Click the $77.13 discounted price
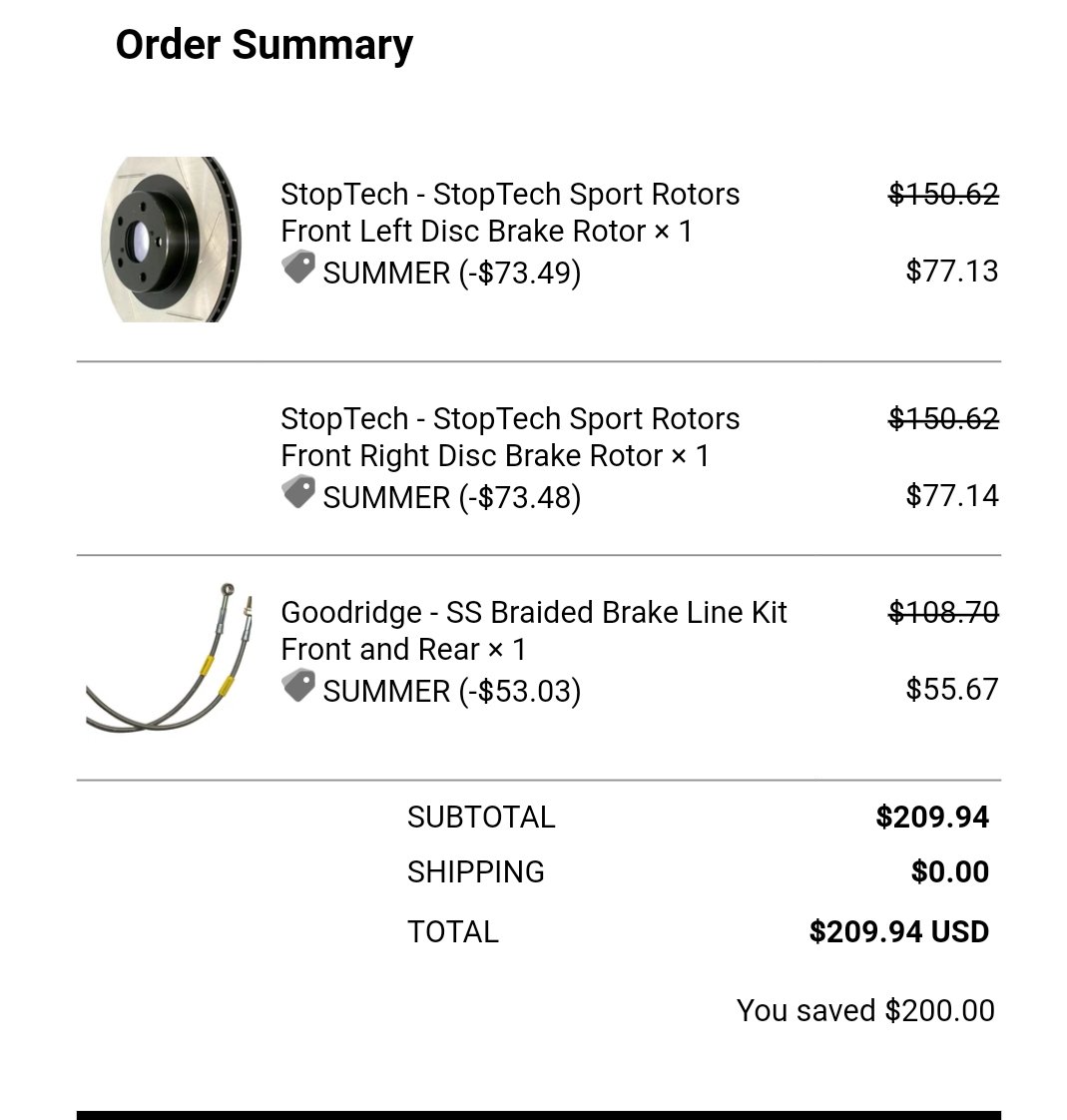This screenshot has width=1067, height=1120. click(x=951, y=271)
